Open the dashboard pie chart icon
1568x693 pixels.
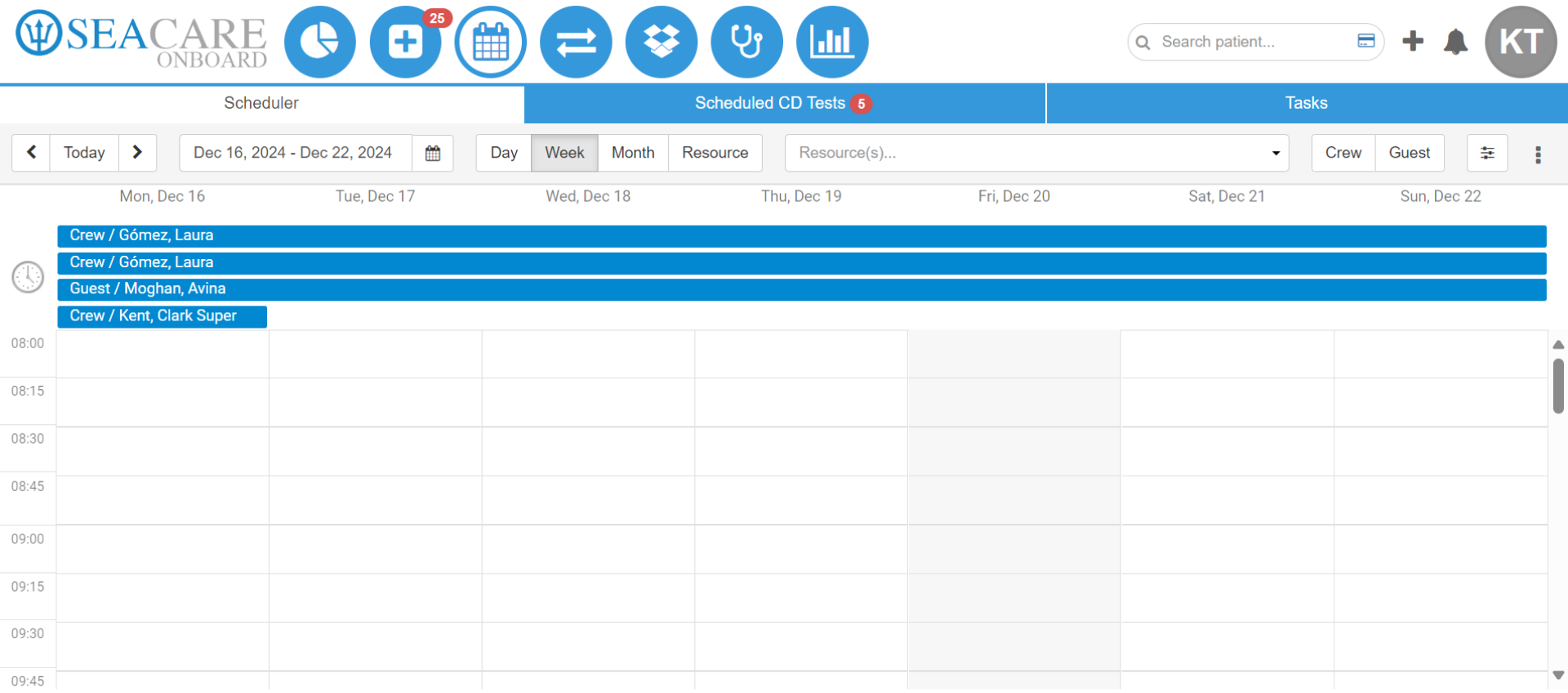[320, 42]
